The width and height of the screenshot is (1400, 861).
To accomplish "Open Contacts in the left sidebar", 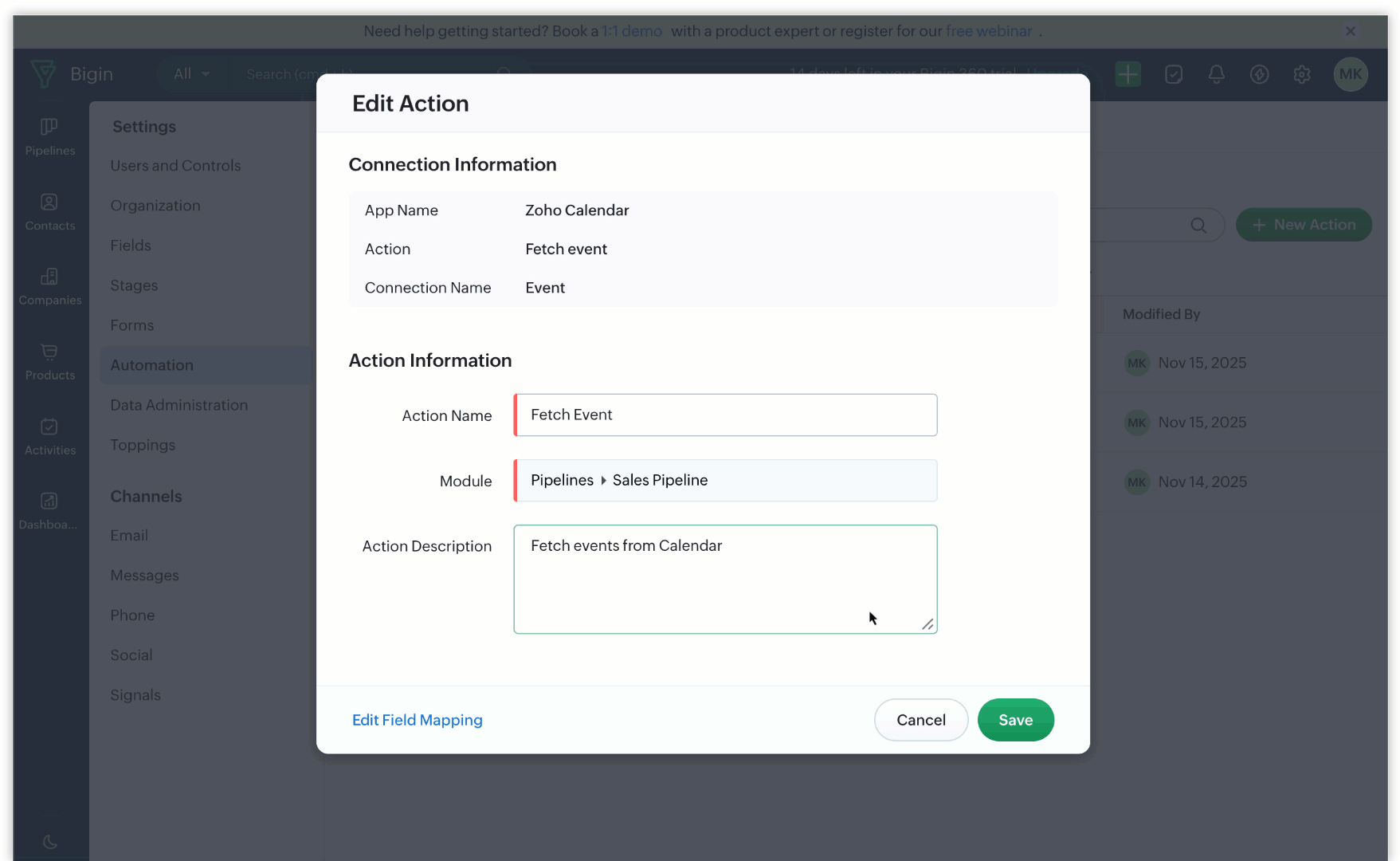I will (x=49, y=212).
